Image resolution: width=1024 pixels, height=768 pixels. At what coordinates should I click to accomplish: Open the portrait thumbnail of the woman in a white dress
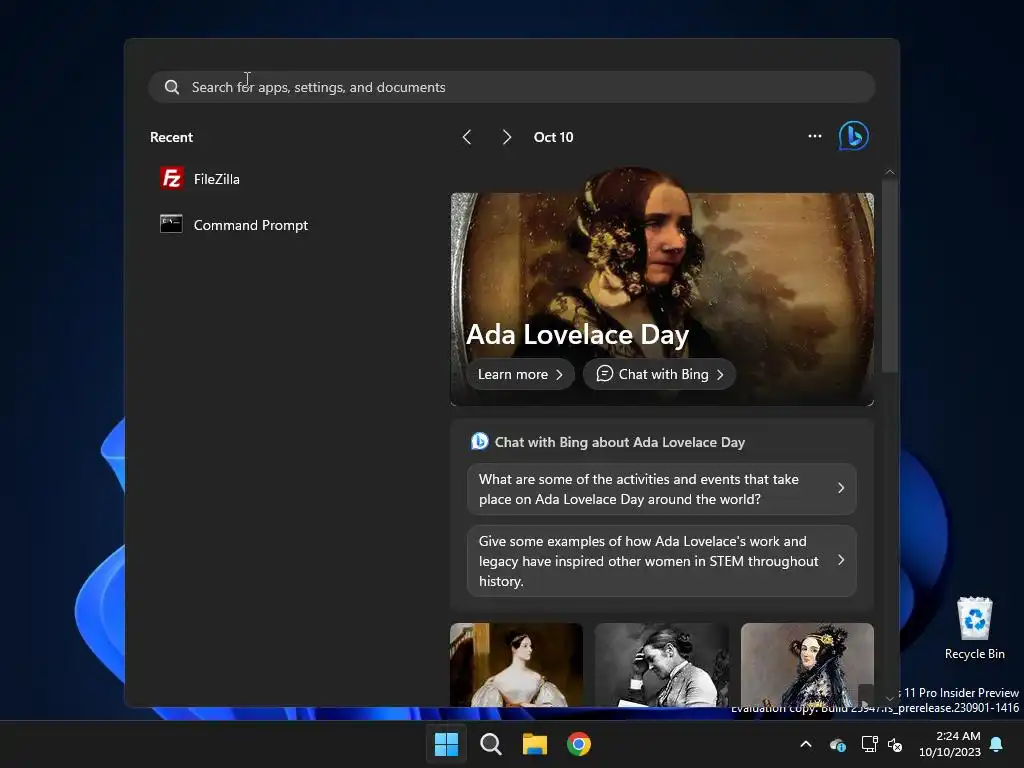point(516,665)
